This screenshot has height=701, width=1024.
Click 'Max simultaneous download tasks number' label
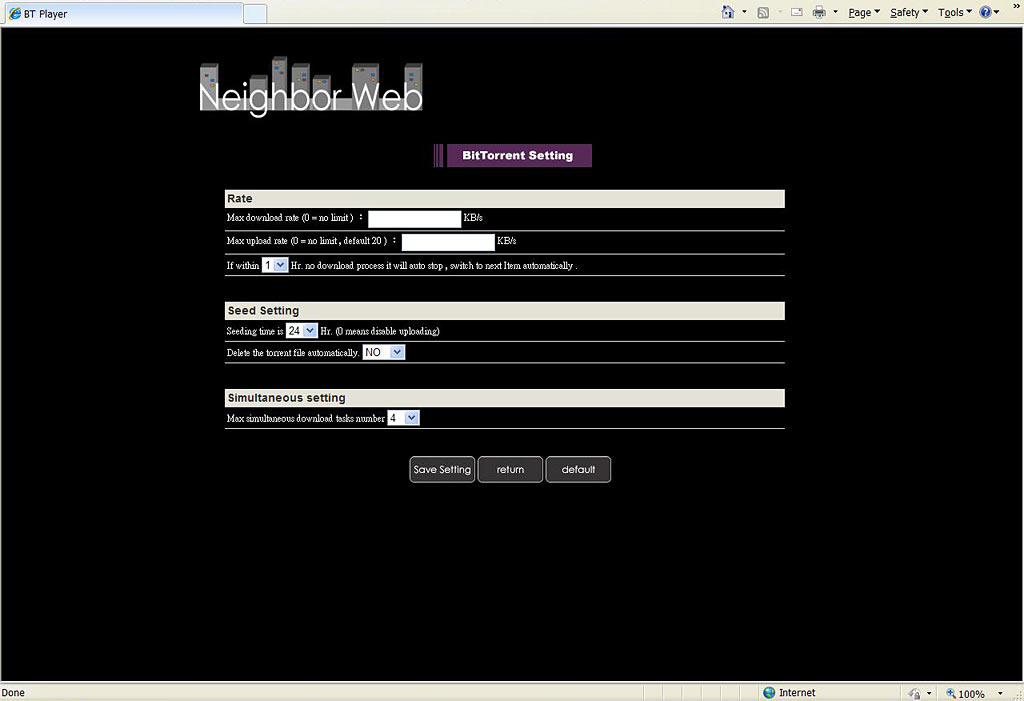click(306, 418)
